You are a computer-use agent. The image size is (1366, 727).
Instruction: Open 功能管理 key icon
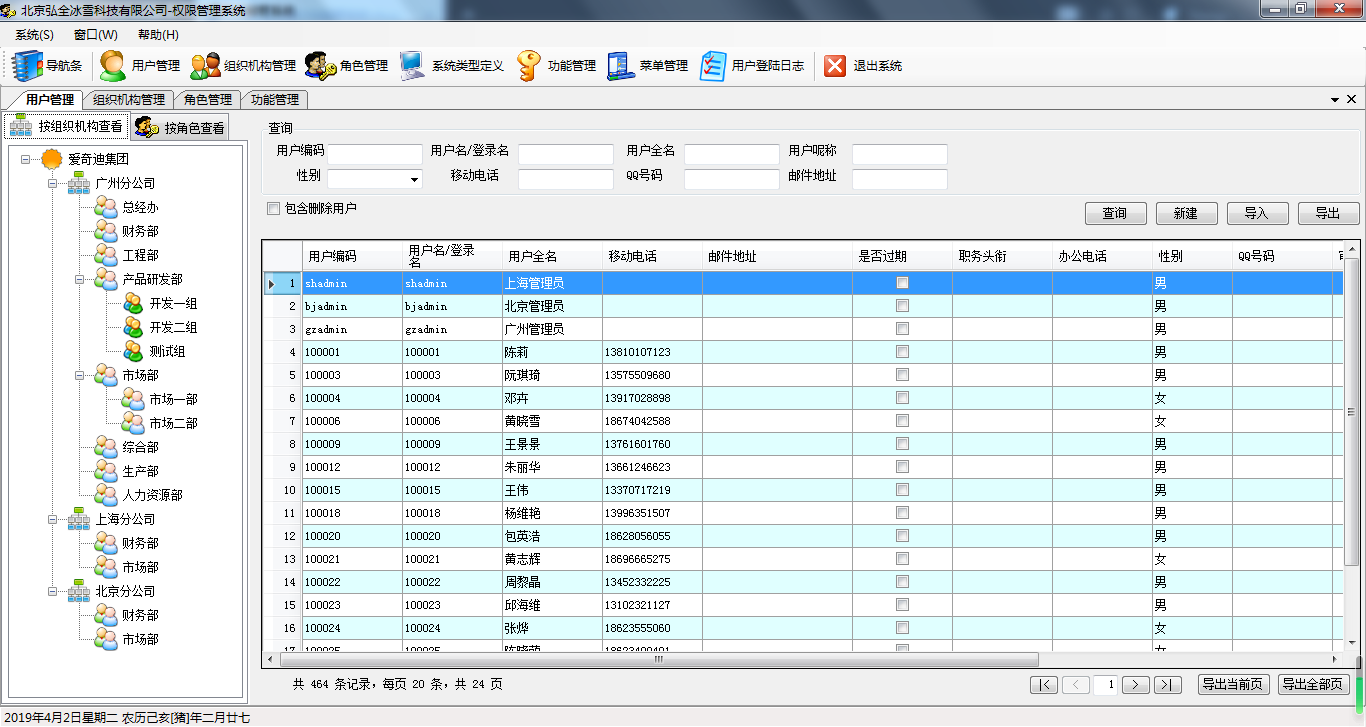[x=529, y=66]
